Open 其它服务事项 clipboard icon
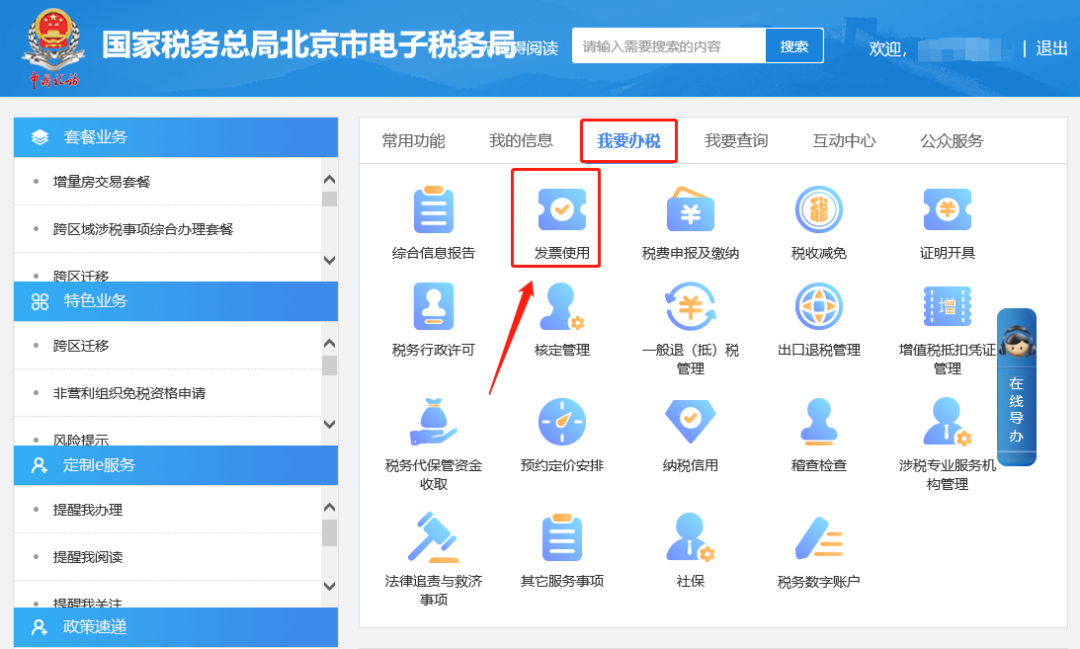1080x649 pixels. pos(561,537)
